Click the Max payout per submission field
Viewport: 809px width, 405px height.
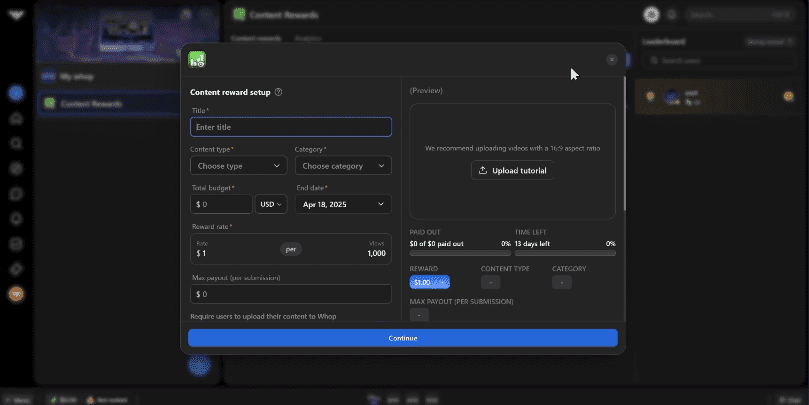click(x=290, y=294)
